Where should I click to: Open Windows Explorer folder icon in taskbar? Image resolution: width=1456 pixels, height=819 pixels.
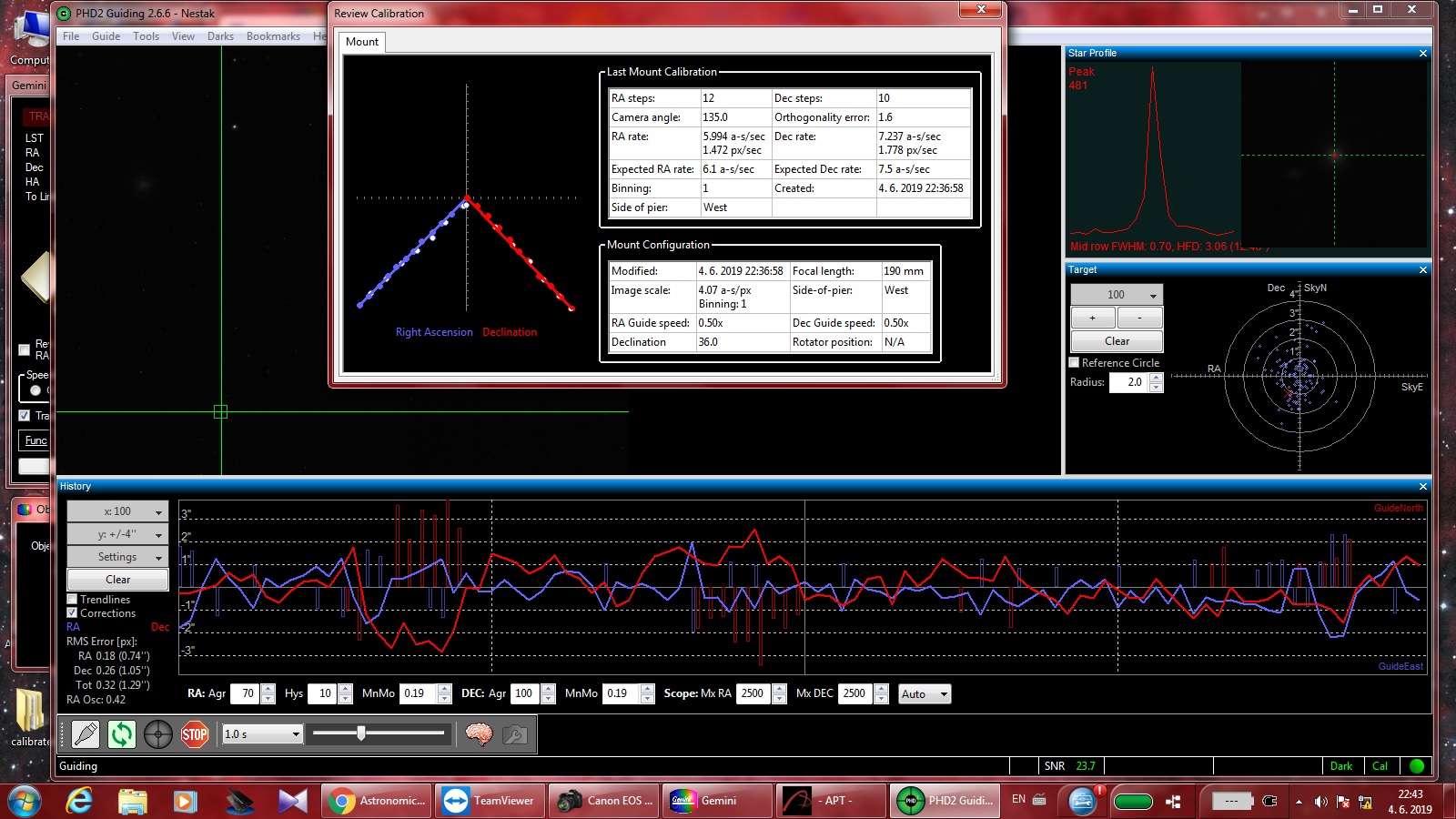tap(133, 801)
